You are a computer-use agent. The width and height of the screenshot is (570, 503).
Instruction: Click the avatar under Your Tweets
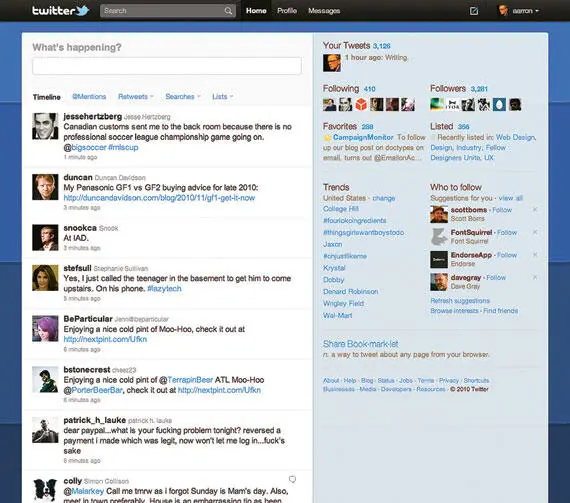[332, 63]
